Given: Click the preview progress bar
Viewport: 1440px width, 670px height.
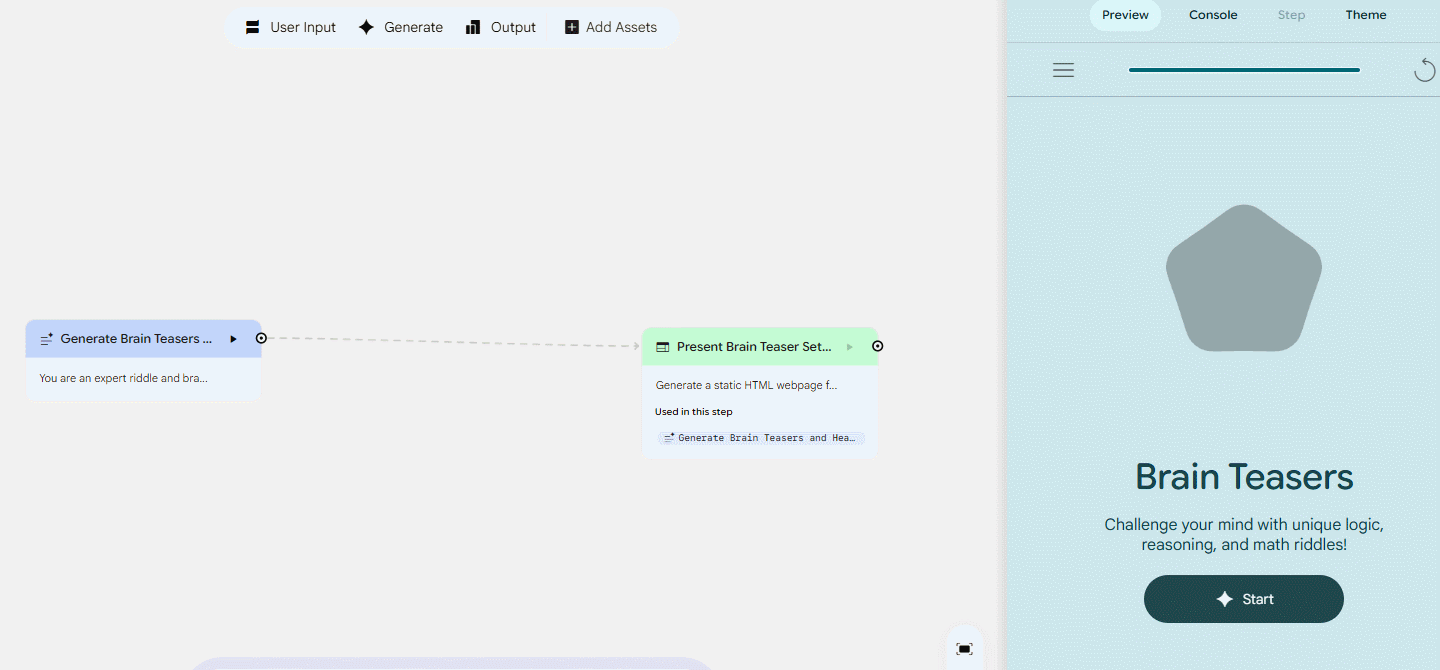Looking at the screenshot, I should 1243,70.
